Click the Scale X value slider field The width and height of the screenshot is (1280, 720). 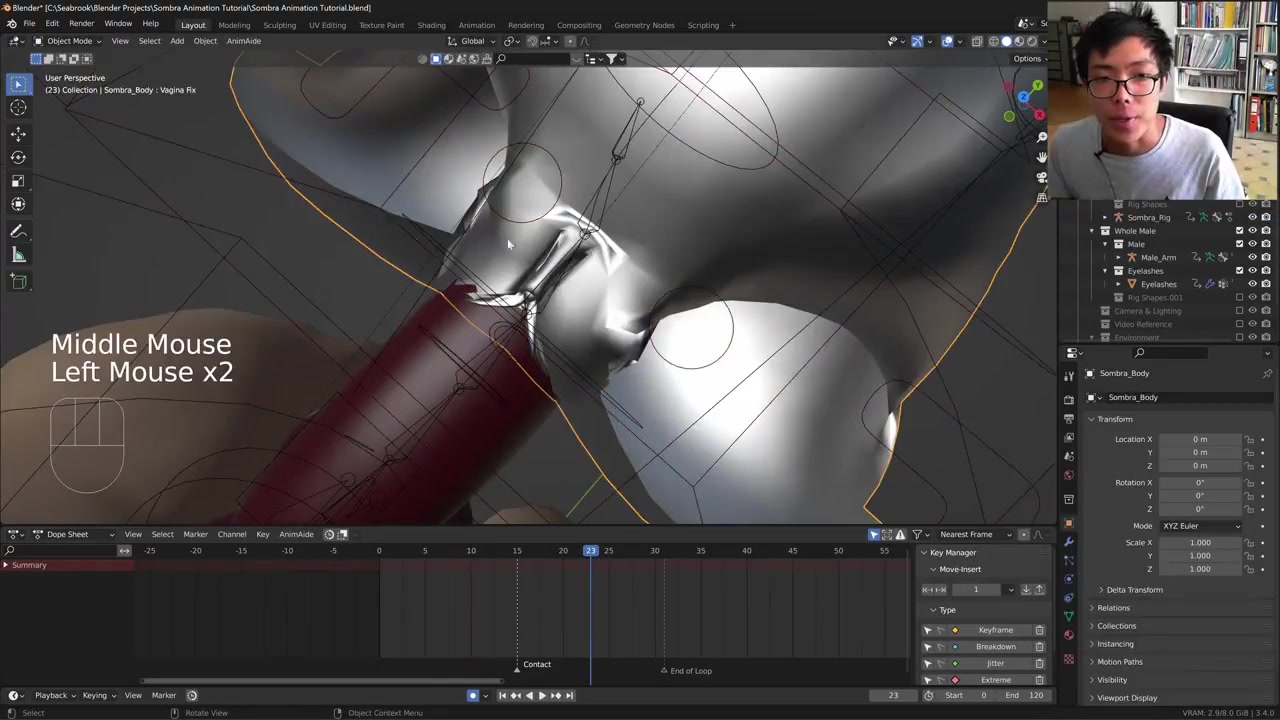tap(1199, 543)
